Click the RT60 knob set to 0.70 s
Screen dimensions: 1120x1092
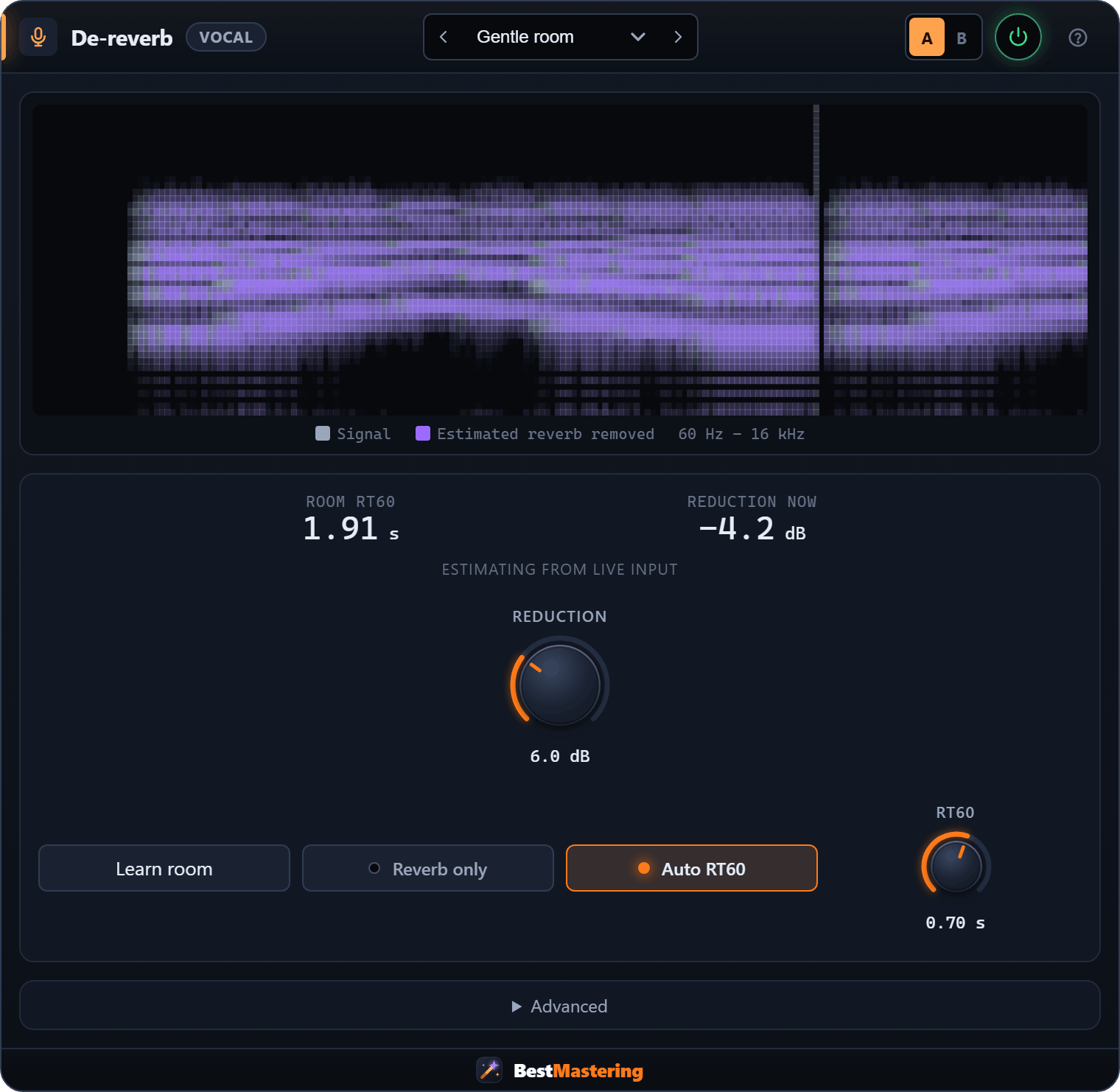(956, 867)
